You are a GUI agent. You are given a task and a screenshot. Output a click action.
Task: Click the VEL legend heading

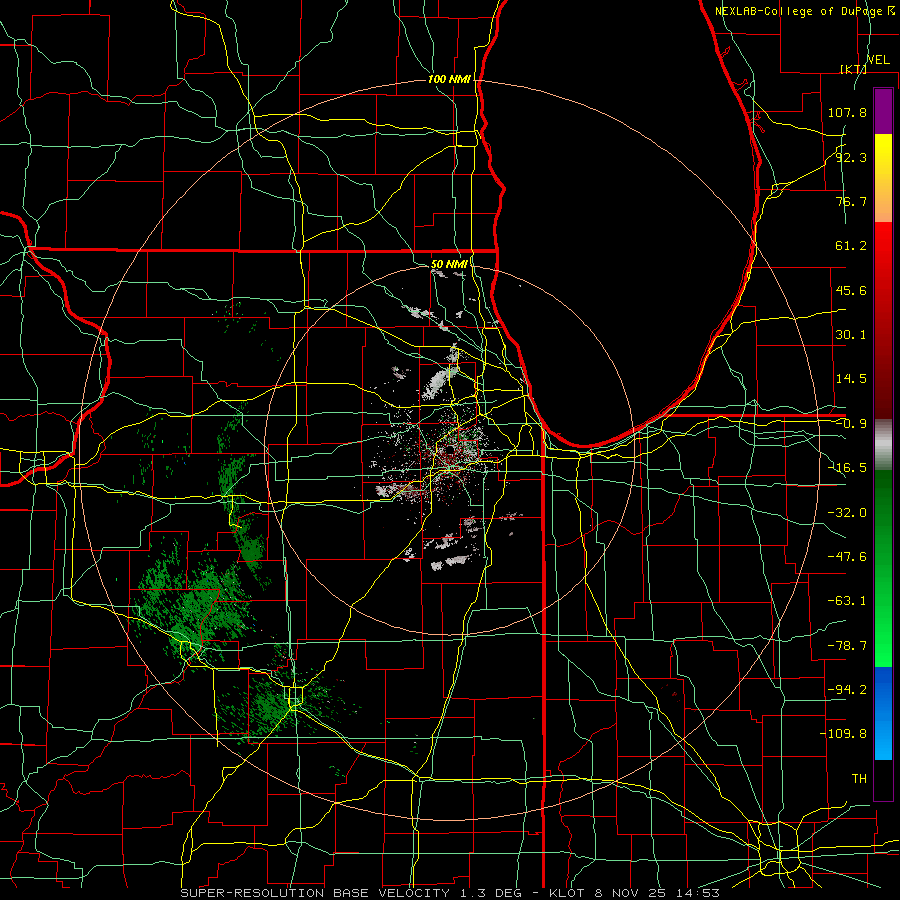pyautogui.click(x=878, y=60)
